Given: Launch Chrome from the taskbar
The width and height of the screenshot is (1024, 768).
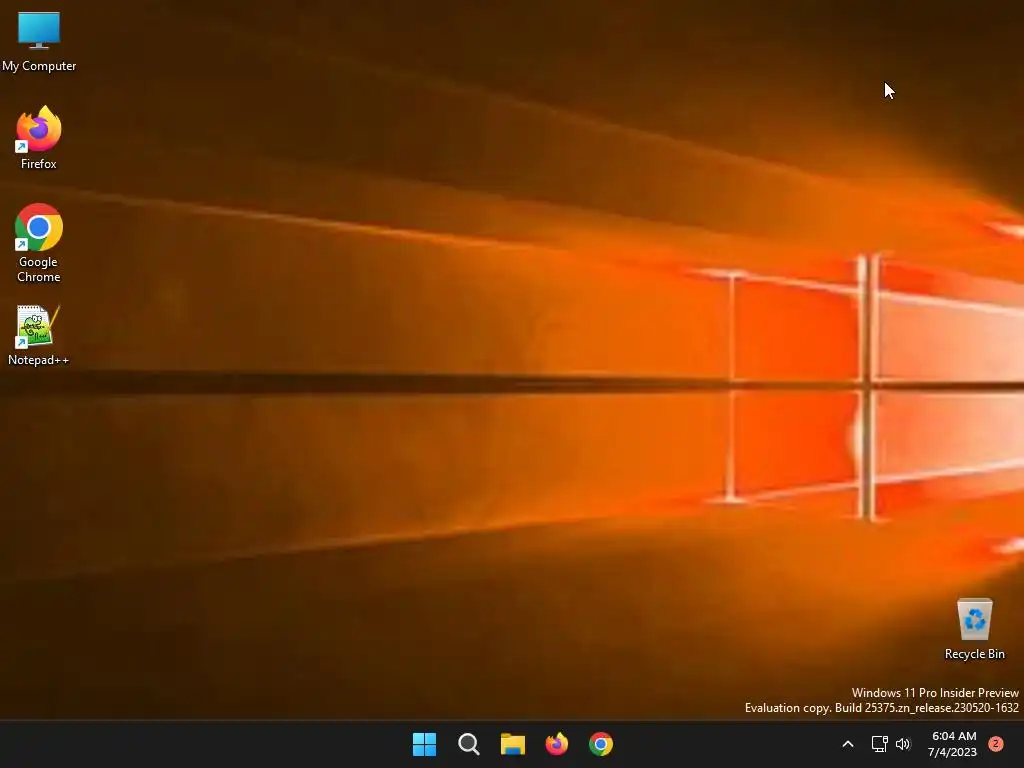Looking at the screenshot, I should [601, 744].
